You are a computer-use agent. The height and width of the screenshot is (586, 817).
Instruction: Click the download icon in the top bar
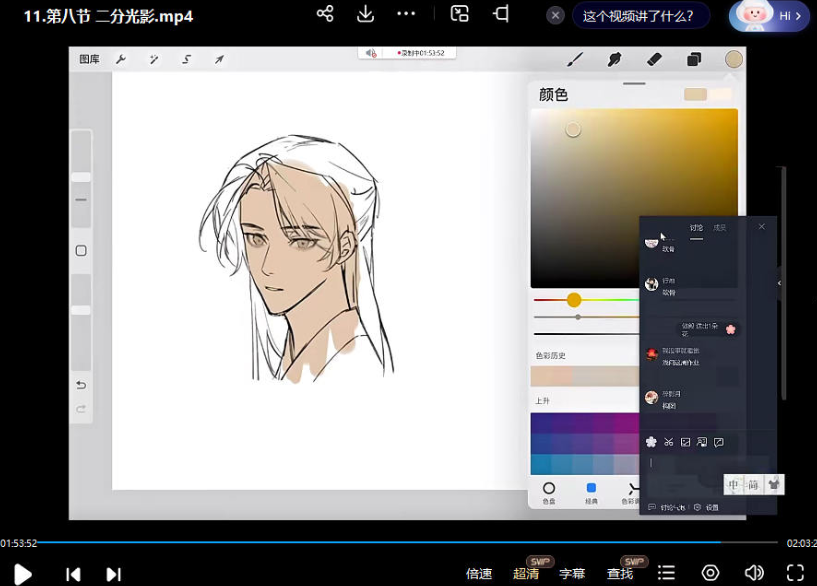click(365, 15)
